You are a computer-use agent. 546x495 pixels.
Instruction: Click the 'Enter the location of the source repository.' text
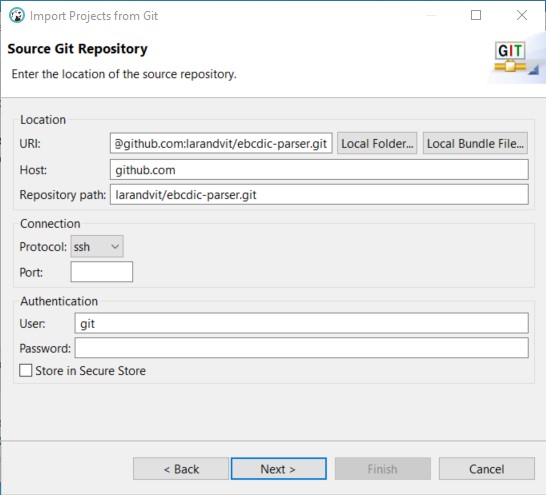[124, 74]
